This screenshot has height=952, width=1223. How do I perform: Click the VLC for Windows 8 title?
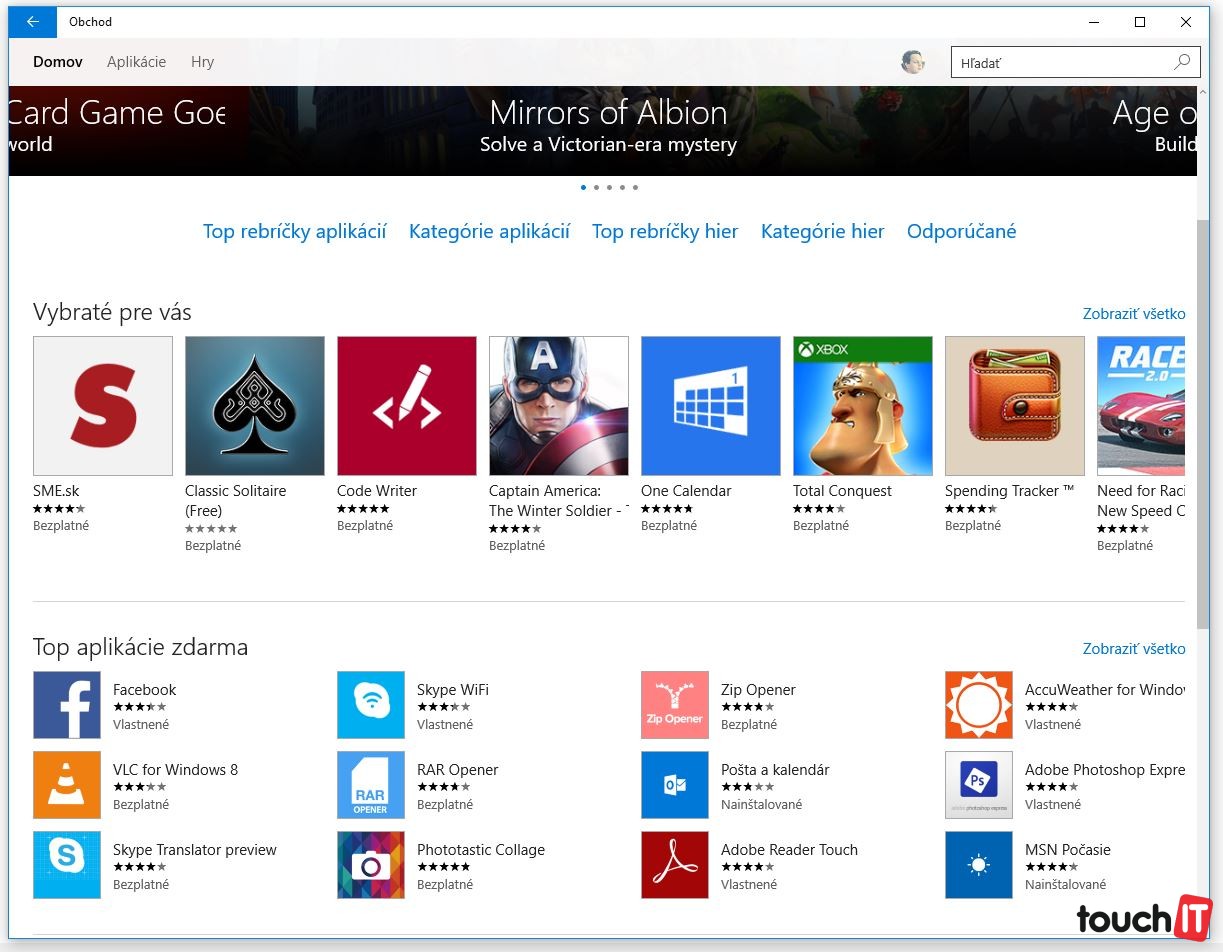tap(176, 770)
